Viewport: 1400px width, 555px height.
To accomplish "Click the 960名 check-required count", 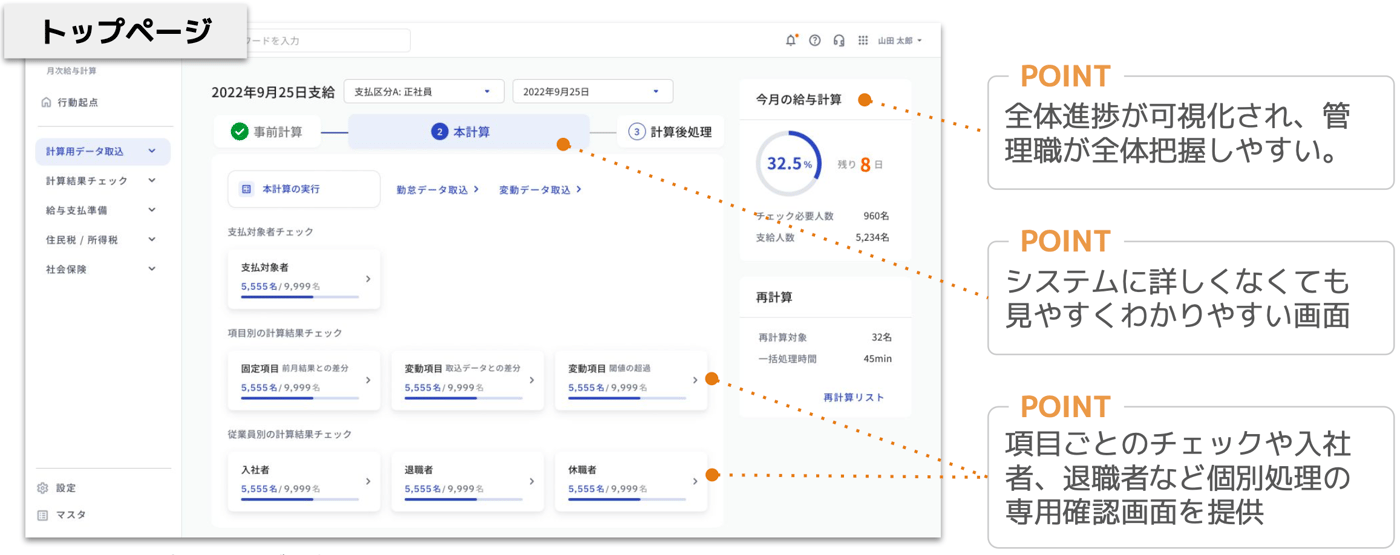I will point(876,216).
